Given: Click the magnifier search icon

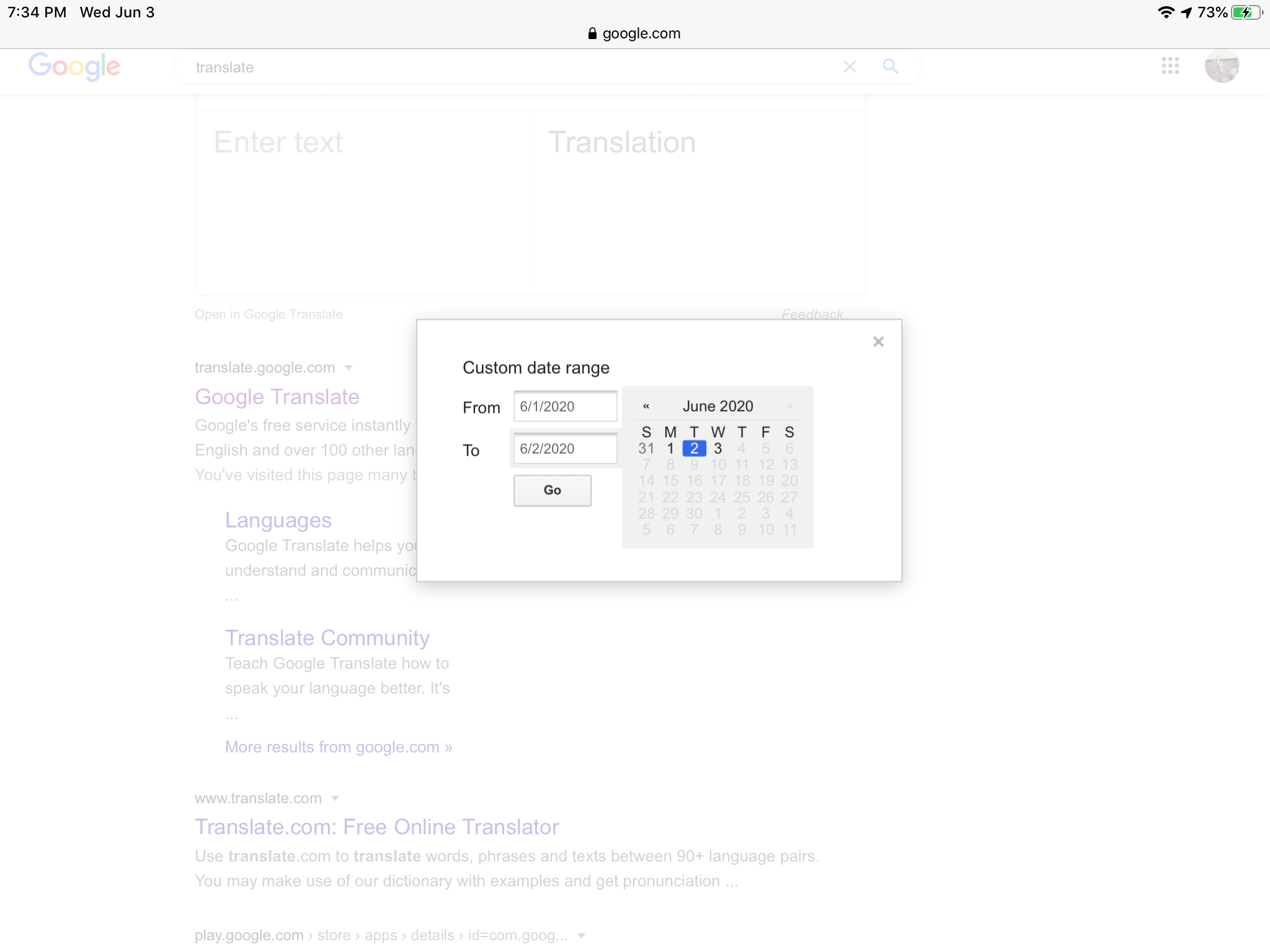Looking at the screenshot, I should click(x=890, y=66).
